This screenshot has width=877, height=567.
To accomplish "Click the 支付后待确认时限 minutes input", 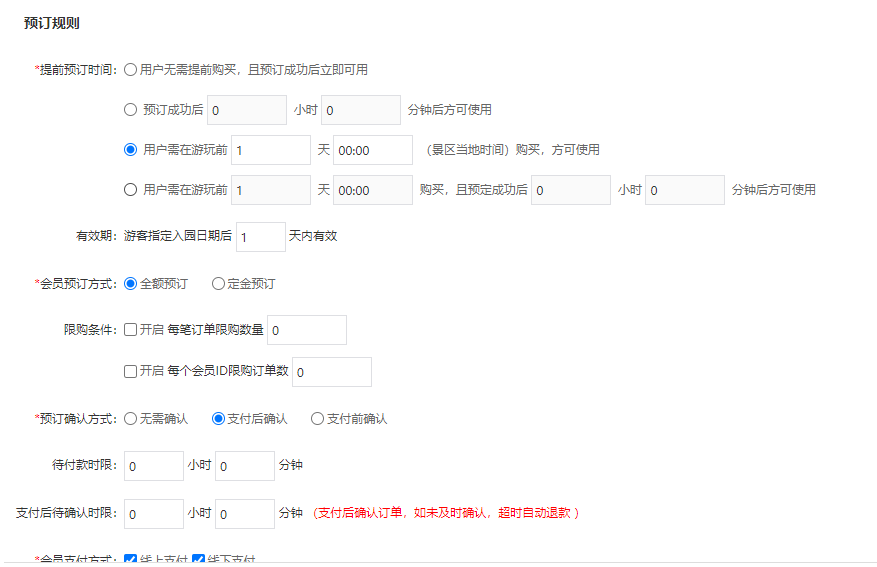I will [244, 514].
